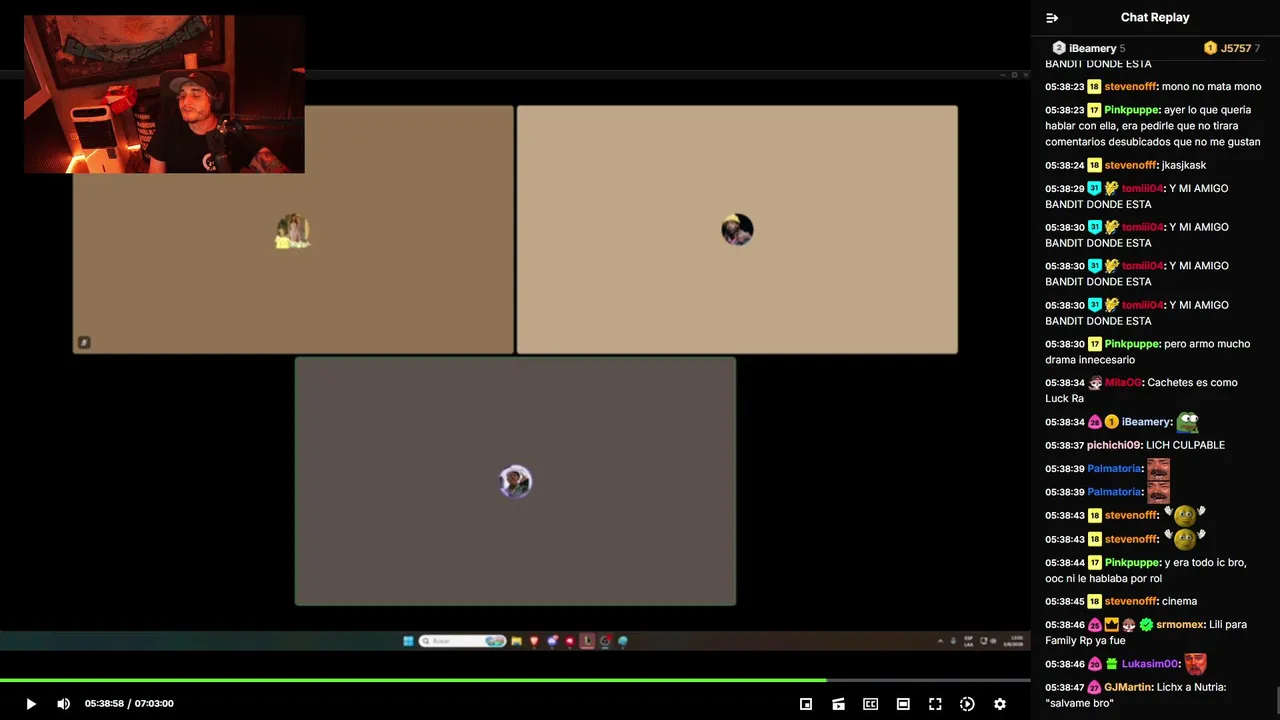Open tomiii04 username at timestamp 05:38:29
This screenshot has width=1280, height=720.
click(x=1142, y=188)
